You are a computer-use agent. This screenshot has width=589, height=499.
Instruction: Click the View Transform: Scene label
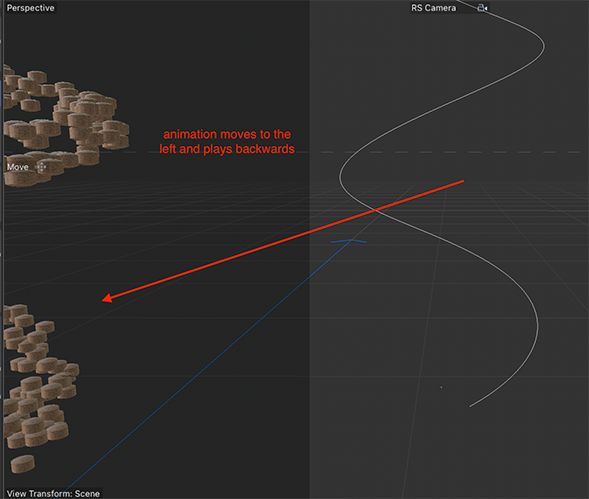(53, 493)
